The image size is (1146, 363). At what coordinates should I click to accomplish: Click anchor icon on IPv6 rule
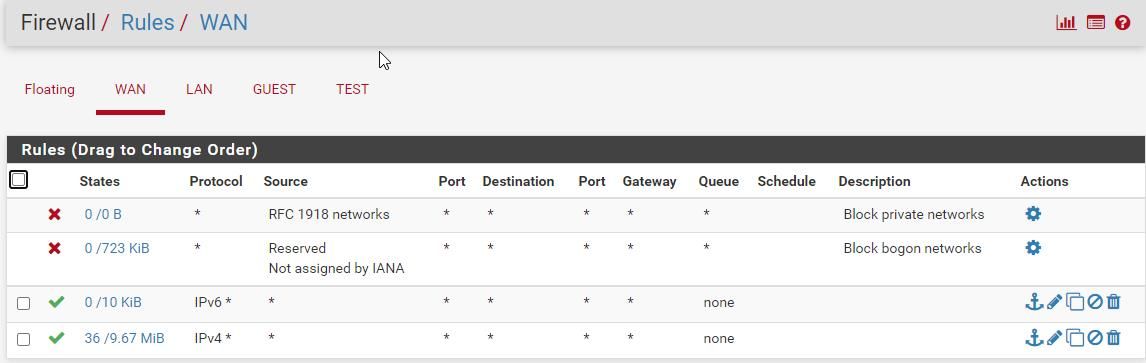point(1033,301)
